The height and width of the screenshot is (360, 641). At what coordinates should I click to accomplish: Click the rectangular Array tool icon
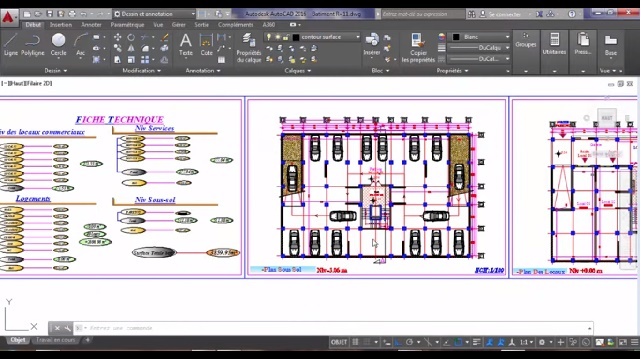[x=145, y=60]
